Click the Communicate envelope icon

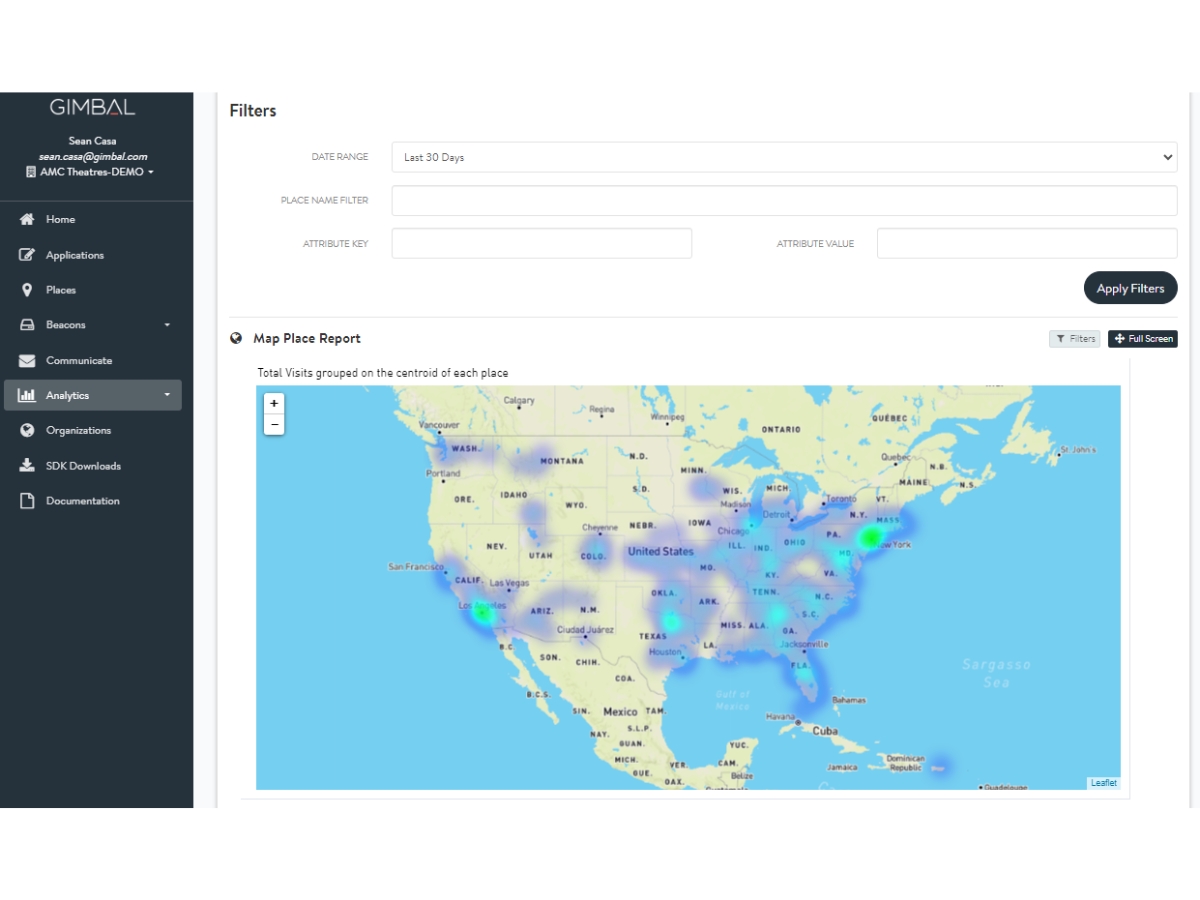click(x=27, y=360)
